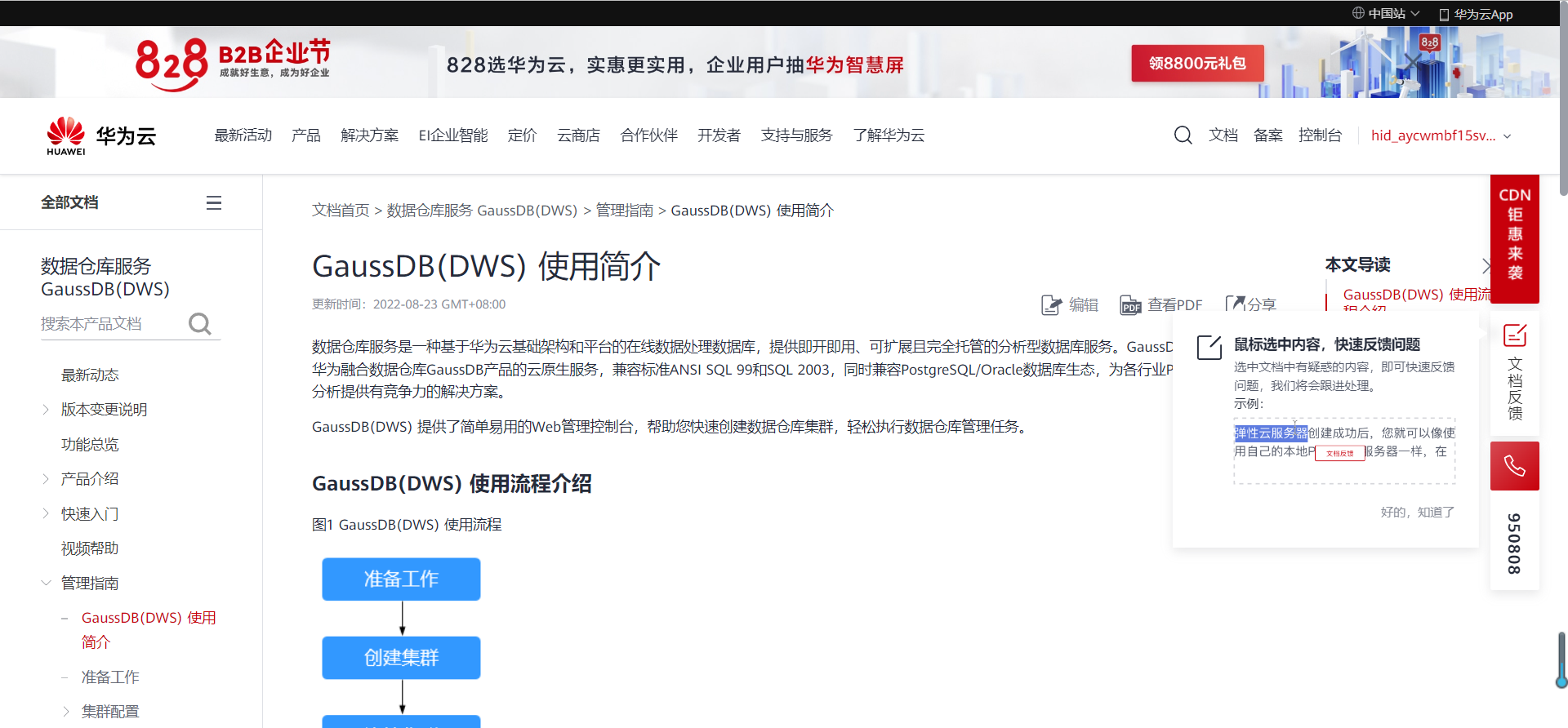Image resolution: width=1568 pixels, height=728 pixels.
Task: Open 视频帮助 in sidebar
Action: (90, 548)
